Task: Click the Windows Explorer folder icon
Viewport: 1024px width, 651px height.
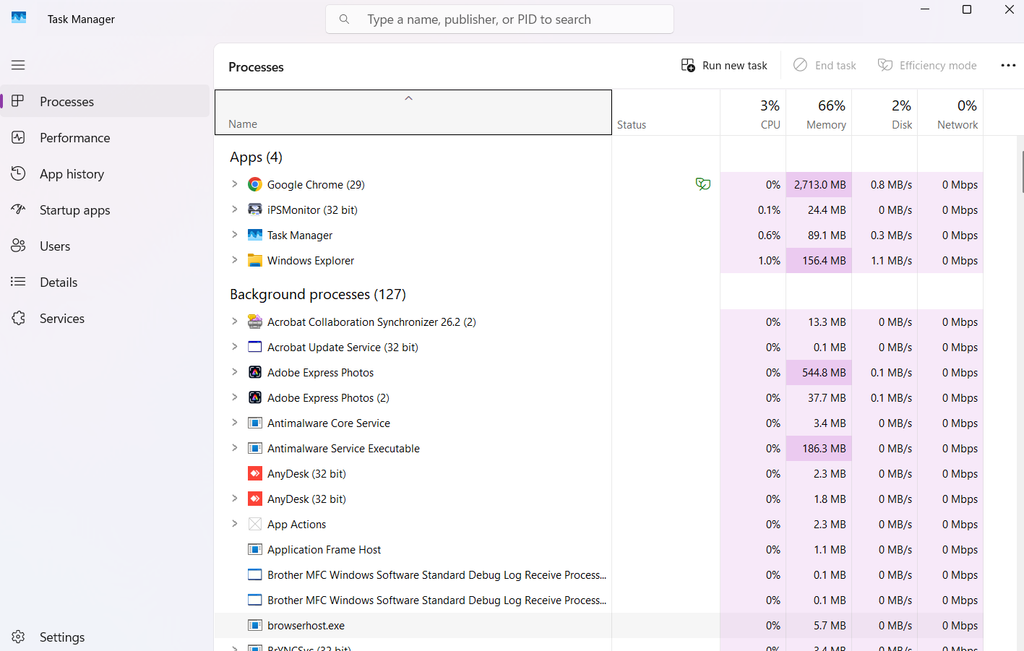Action: pos(255,261)
